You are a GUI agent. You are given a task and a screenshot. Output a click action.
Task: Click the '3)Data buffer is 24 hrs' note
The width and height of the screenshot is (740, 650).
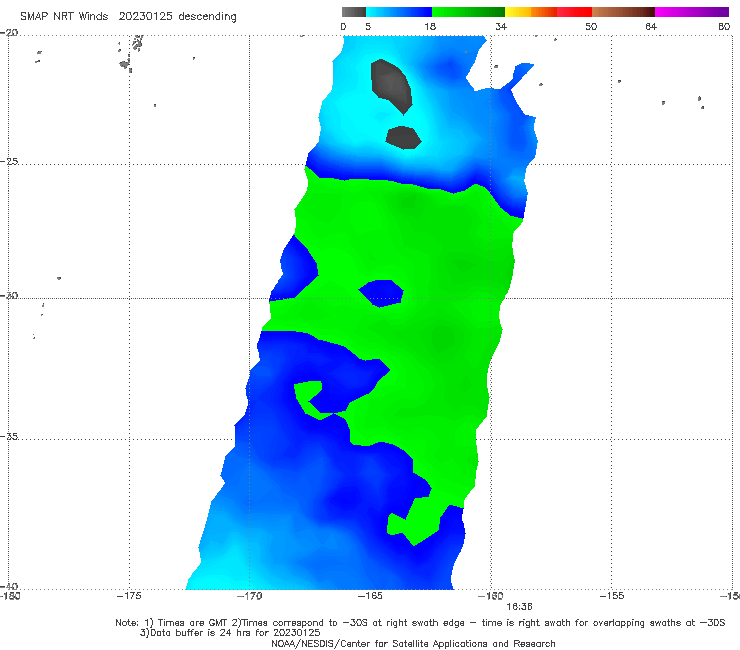(x=230, y=633)
